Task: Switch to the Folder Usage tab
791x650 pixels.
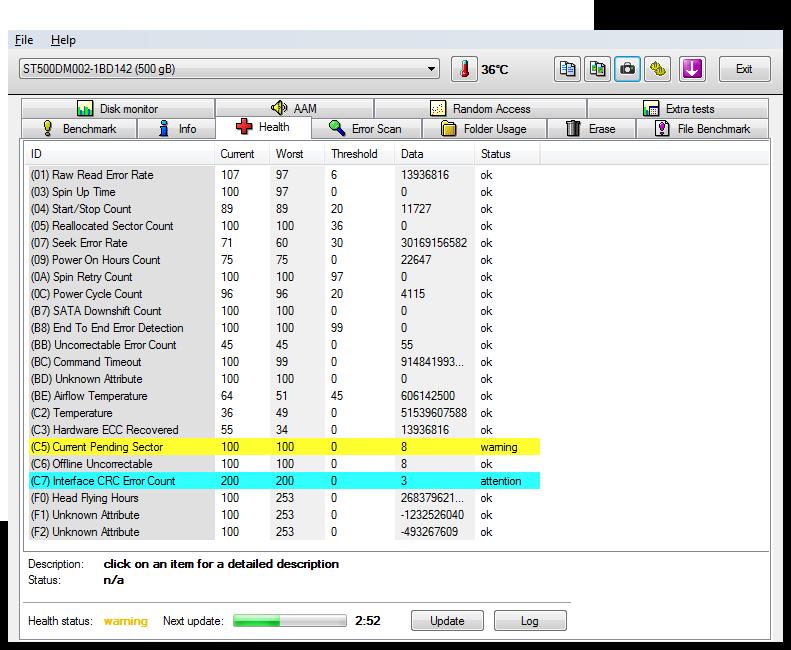Action: point(484,129)
